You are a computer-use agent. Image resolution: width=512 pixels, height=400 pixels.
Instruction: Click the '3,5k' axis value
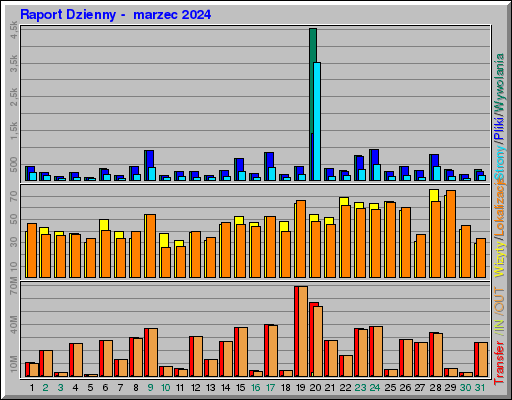(x=13, y=64)
